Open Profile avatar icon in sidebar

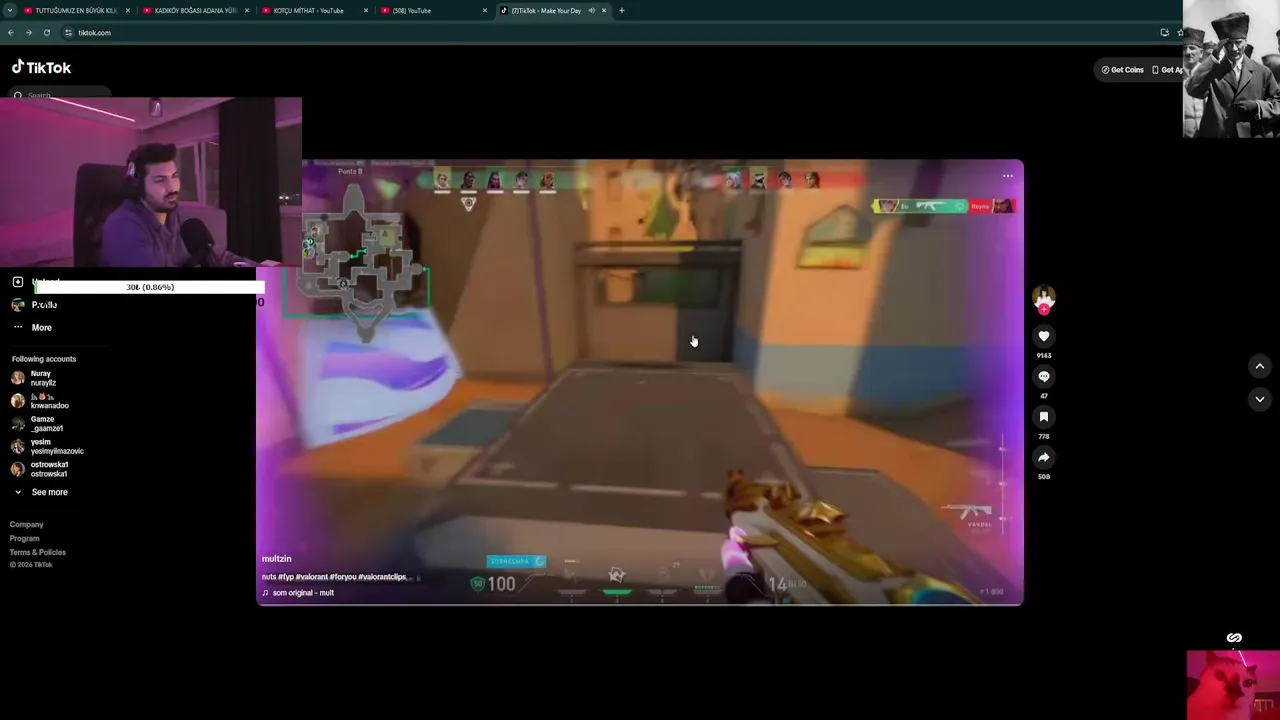tap(17, 305)
